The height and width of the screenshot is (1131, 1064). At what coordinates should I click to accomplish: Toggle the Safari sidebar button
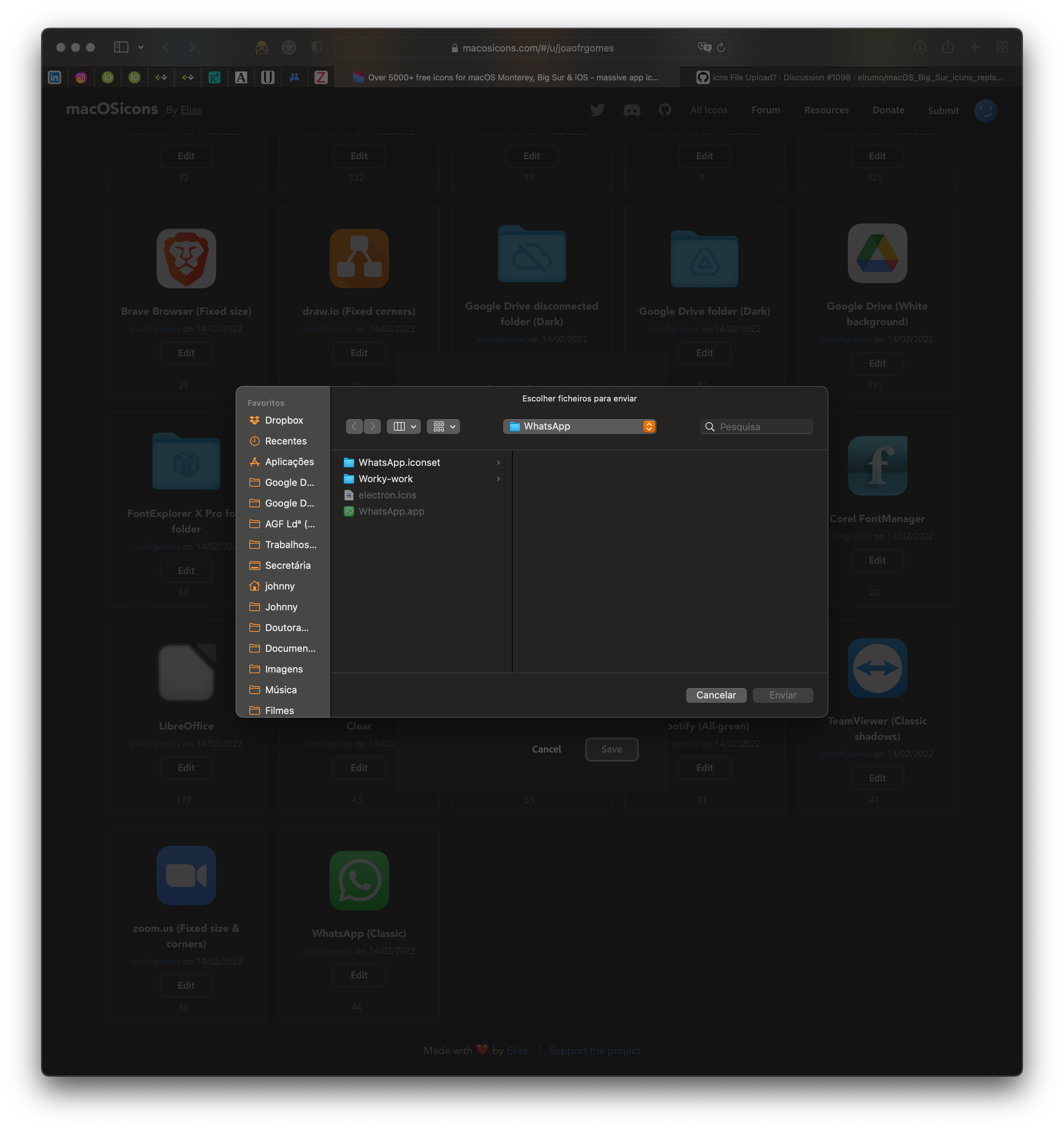(121, 47)
